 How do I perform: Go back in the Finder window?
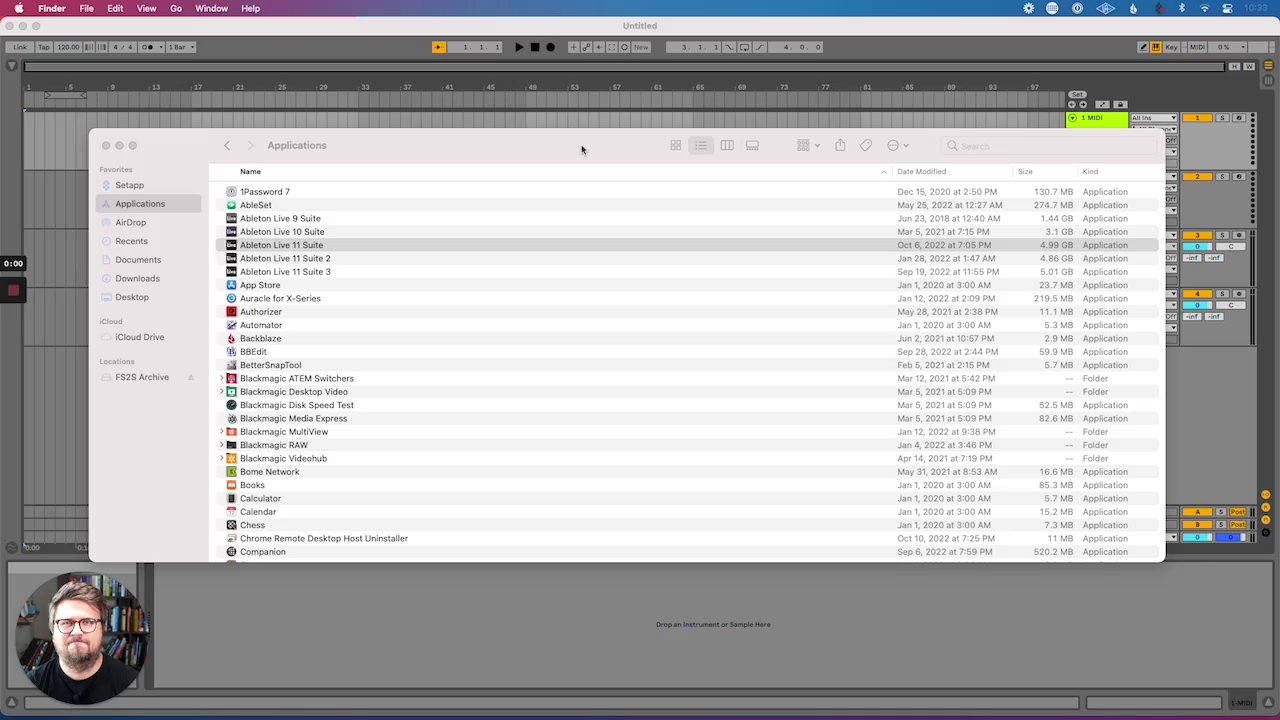point(227,146)
